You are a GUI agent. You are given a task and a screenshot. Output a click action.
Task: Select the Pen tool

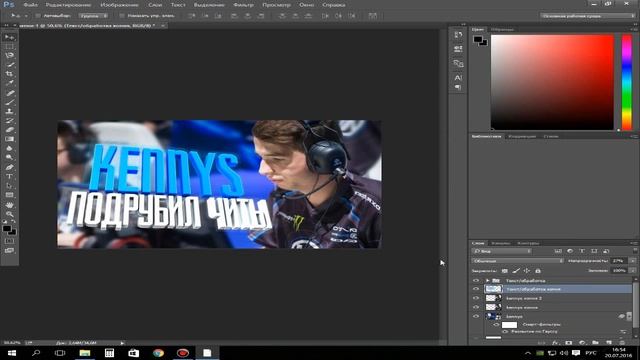[x=9, y=167]
